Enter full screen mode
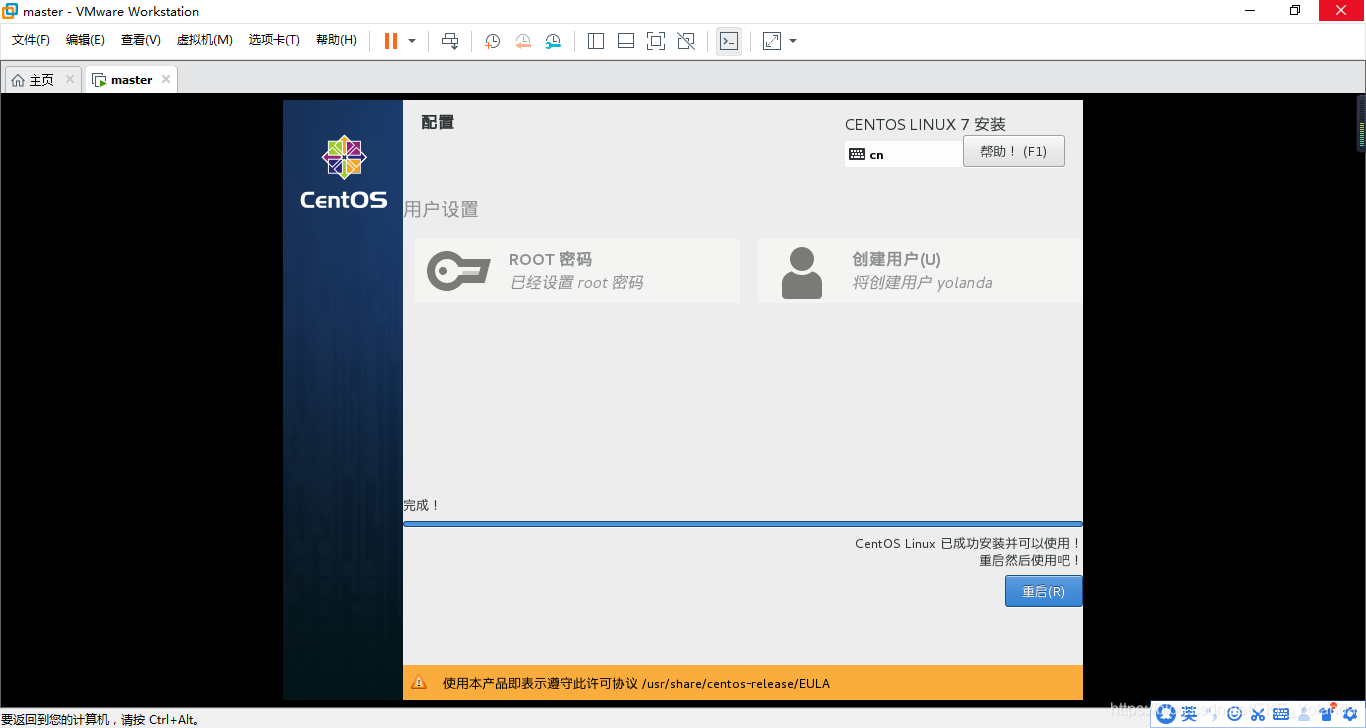The width and height of the screenshot is (1366, 728). [x=656, y=41]
